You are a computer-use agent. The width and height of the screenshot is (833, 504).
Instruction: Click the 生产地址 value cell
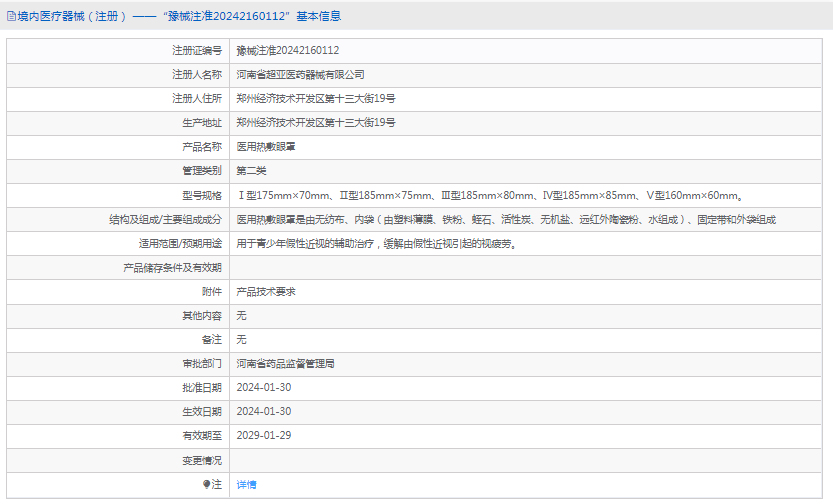pyautogui.click(x=316, y=122)
